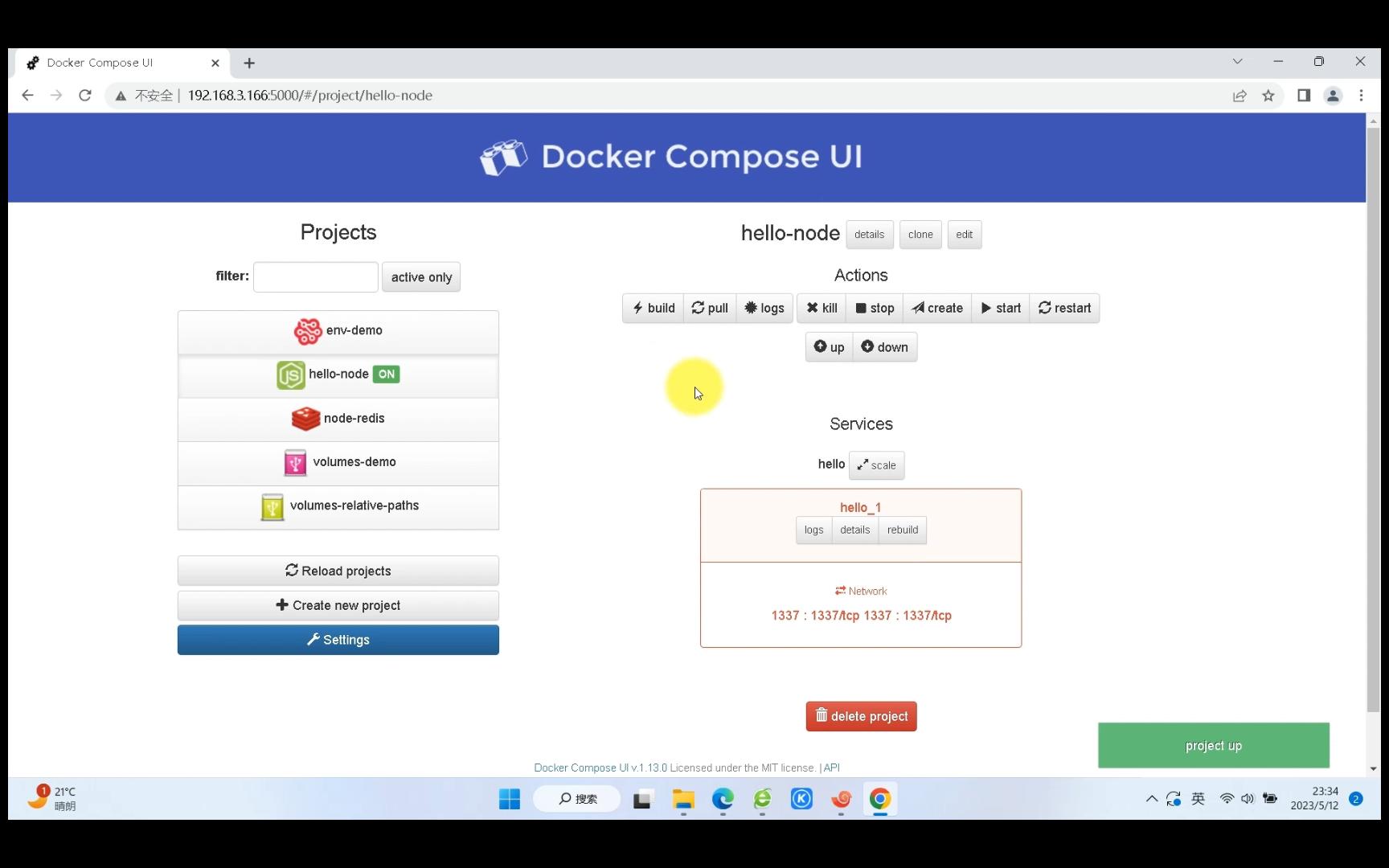Click the browser address bar URL

click(310, 96)
